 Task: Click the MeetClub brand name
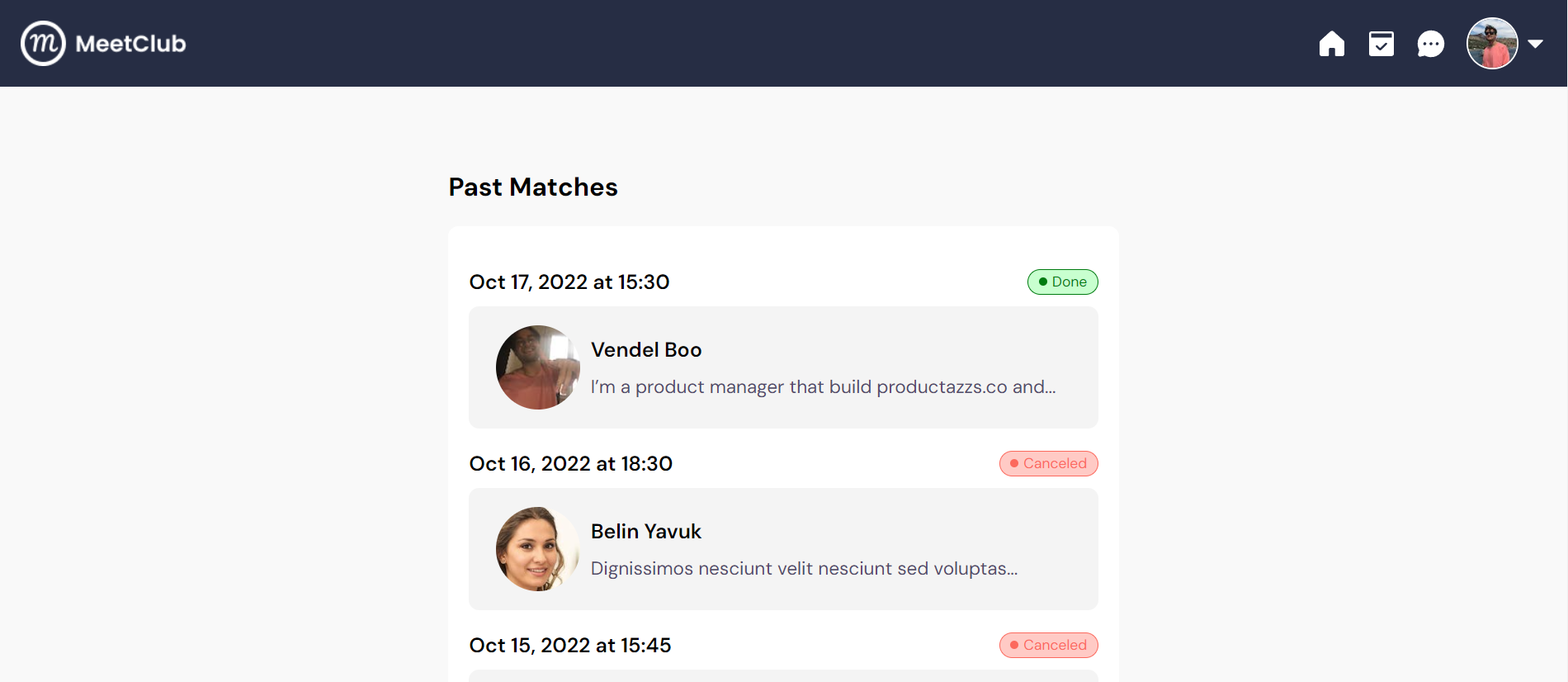pos(130,44)
